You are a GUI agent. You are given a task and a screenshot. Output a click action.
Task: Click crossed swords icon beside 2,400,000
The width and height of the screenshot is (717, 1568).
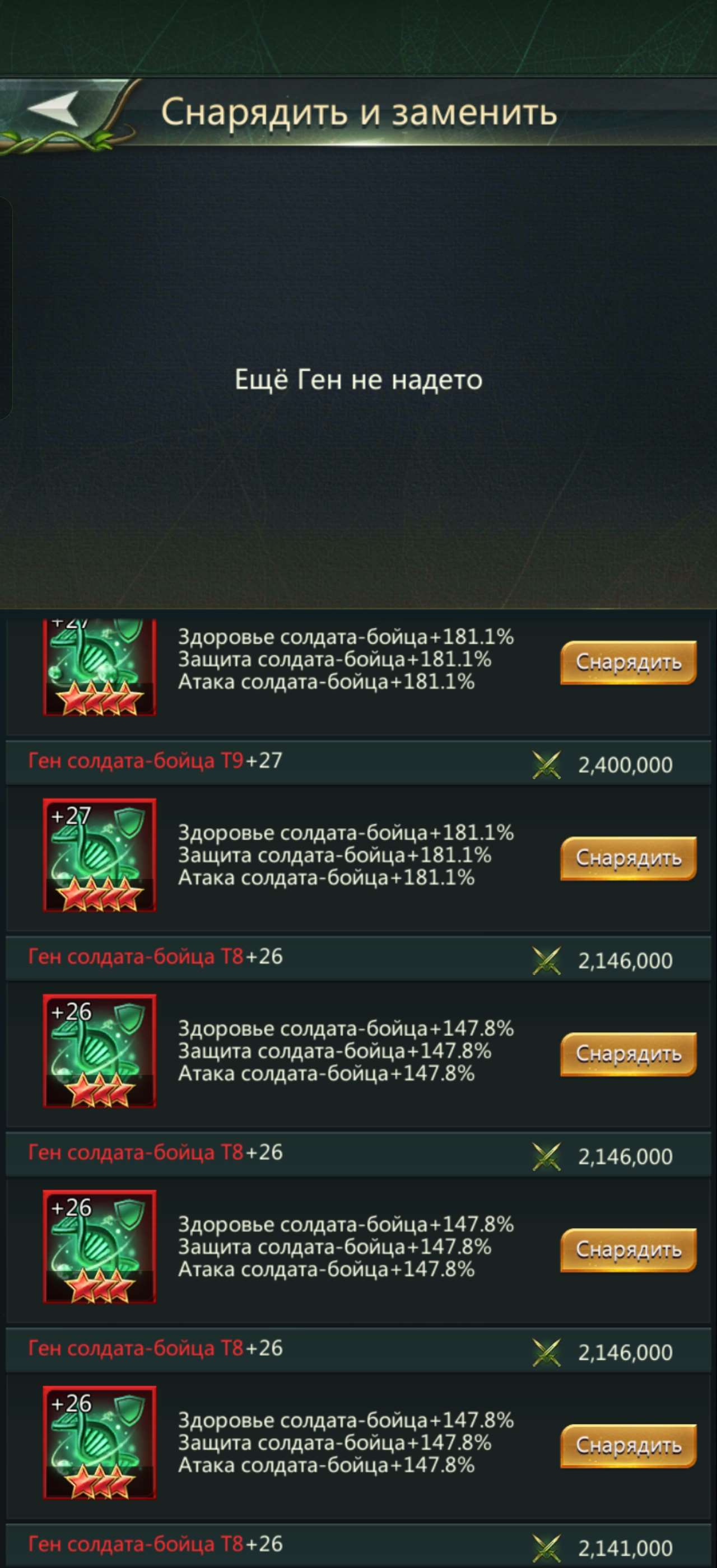point(546,764)
